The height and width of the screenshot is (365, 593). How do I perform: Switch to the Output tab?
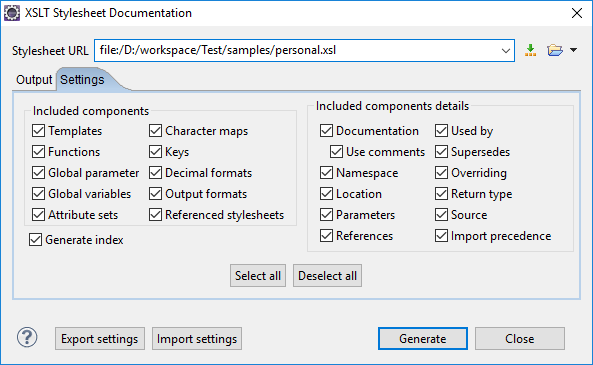34,80
